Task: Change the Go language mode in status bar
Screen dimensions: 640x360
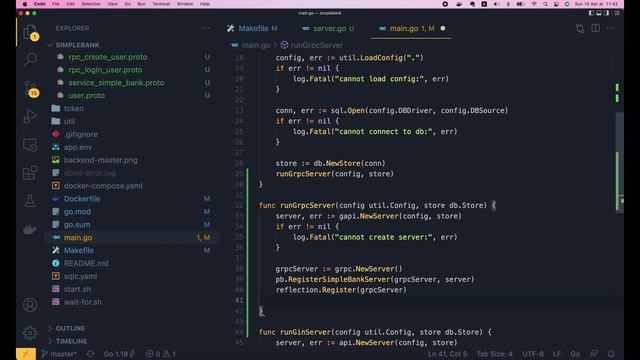Action: click(575, 354)
